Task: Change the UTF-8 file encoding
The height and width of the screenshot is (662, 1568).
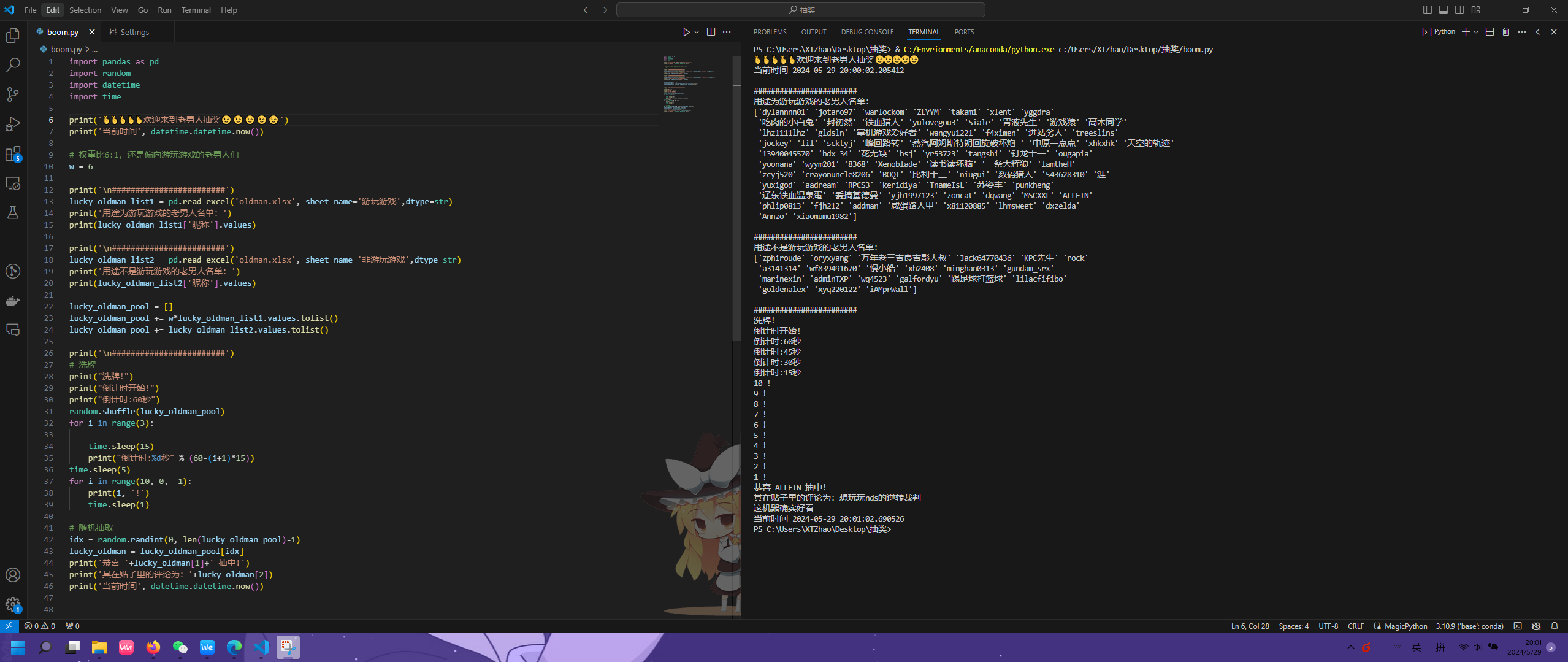Action: click(x=1328, y=626)
